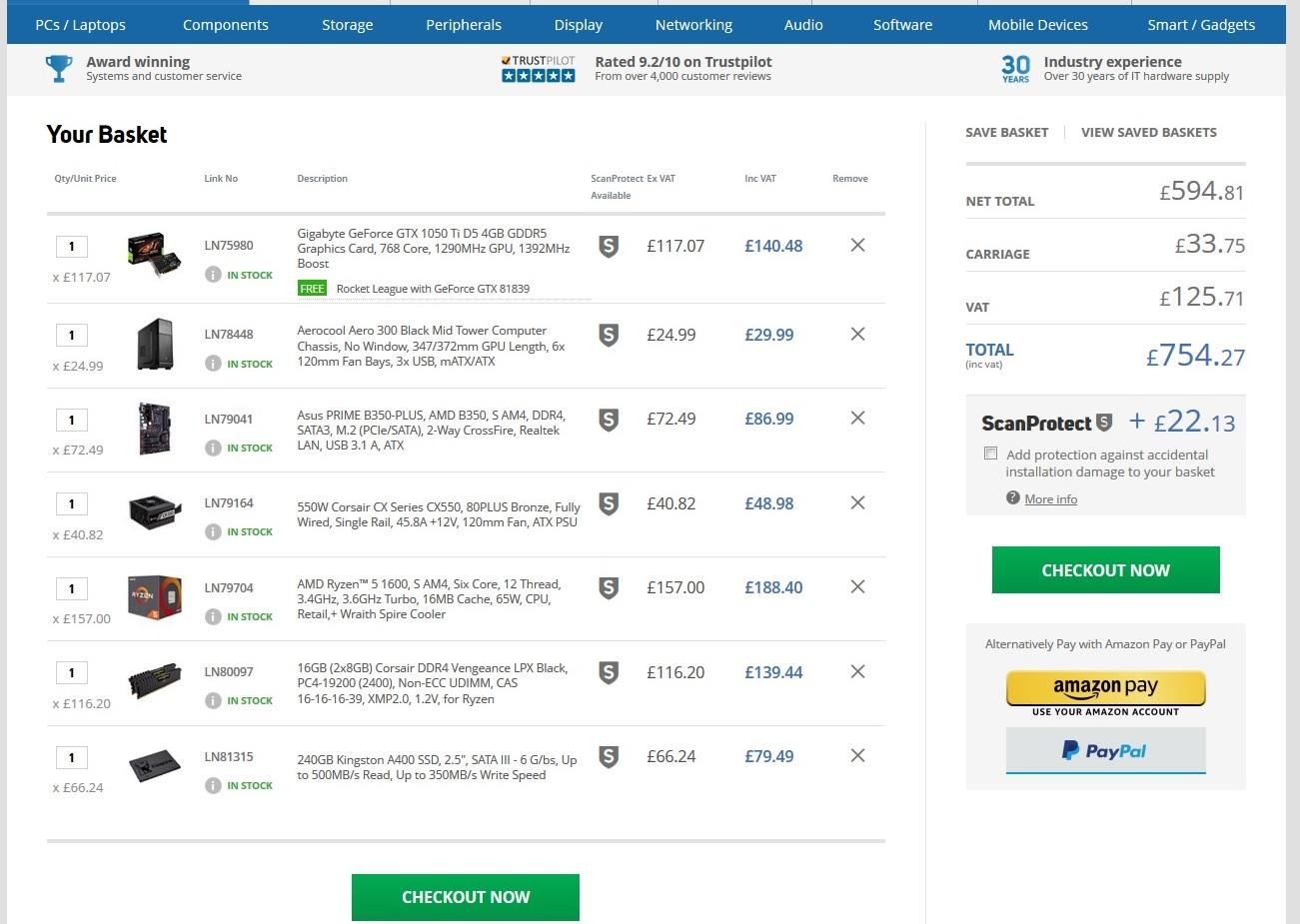Remove the Kingston A400 SSD from basket
The height and width of the screenshot is (924, 1300).
coord(857,756)
